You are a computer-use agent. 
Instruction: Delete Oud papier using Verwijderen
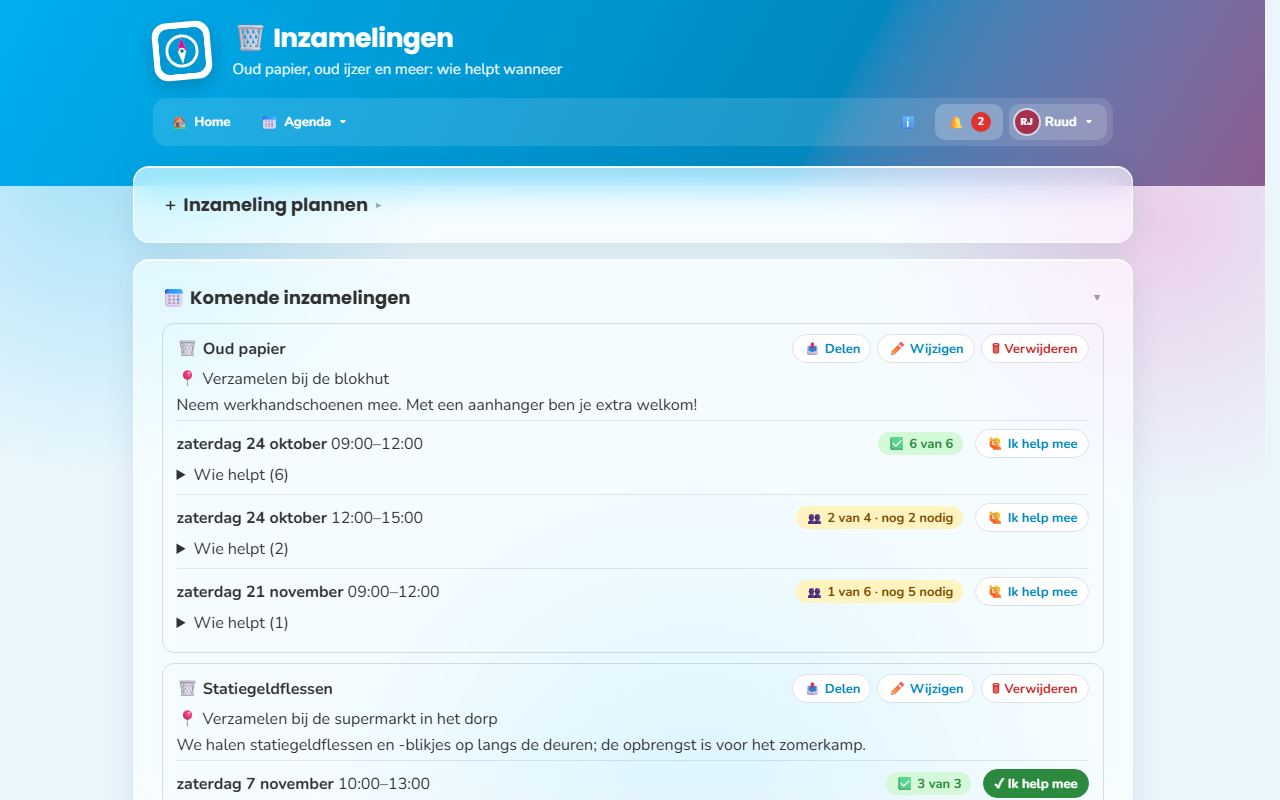coord(1035,349)
